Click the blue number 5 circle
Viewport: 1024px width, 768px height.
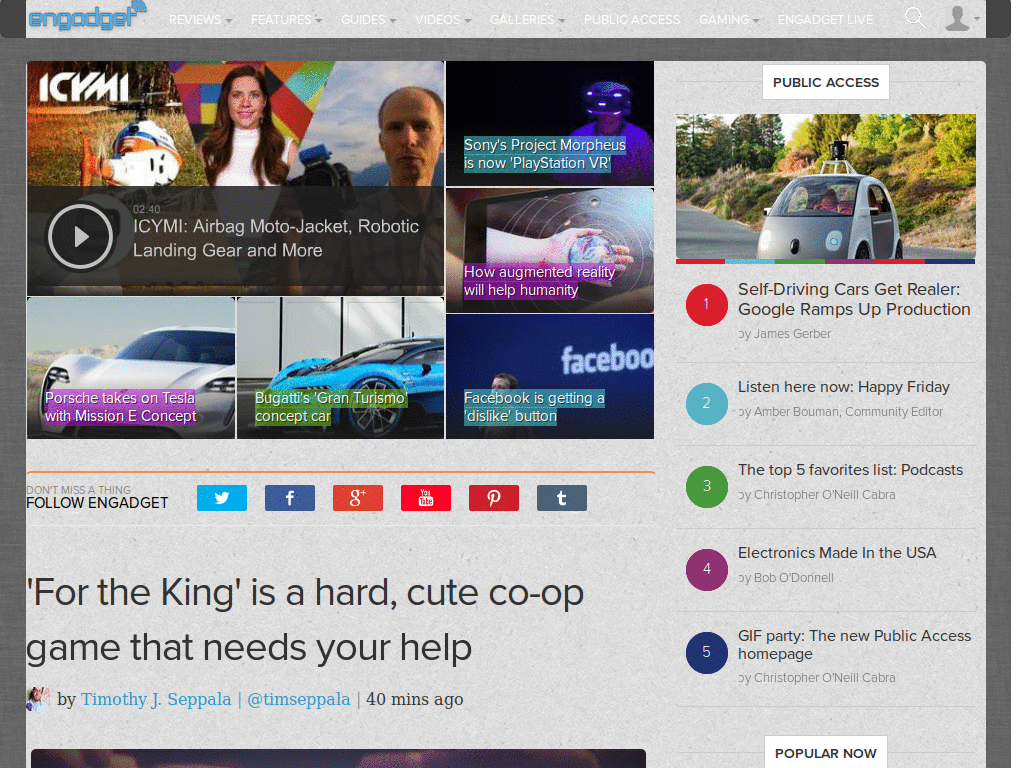coord(707,652)
